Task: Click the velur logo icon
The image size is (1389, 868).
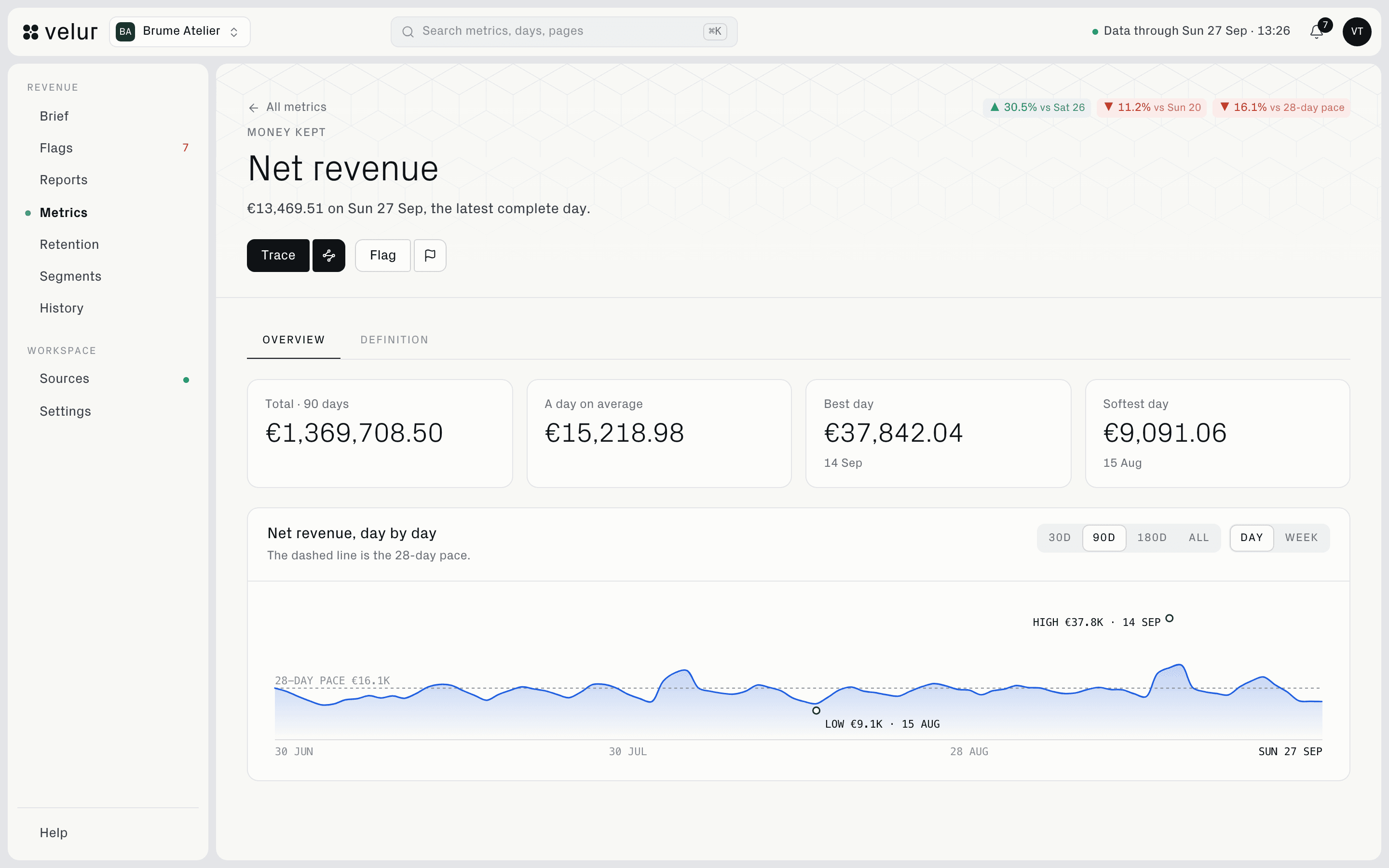Action: point(30,31)
